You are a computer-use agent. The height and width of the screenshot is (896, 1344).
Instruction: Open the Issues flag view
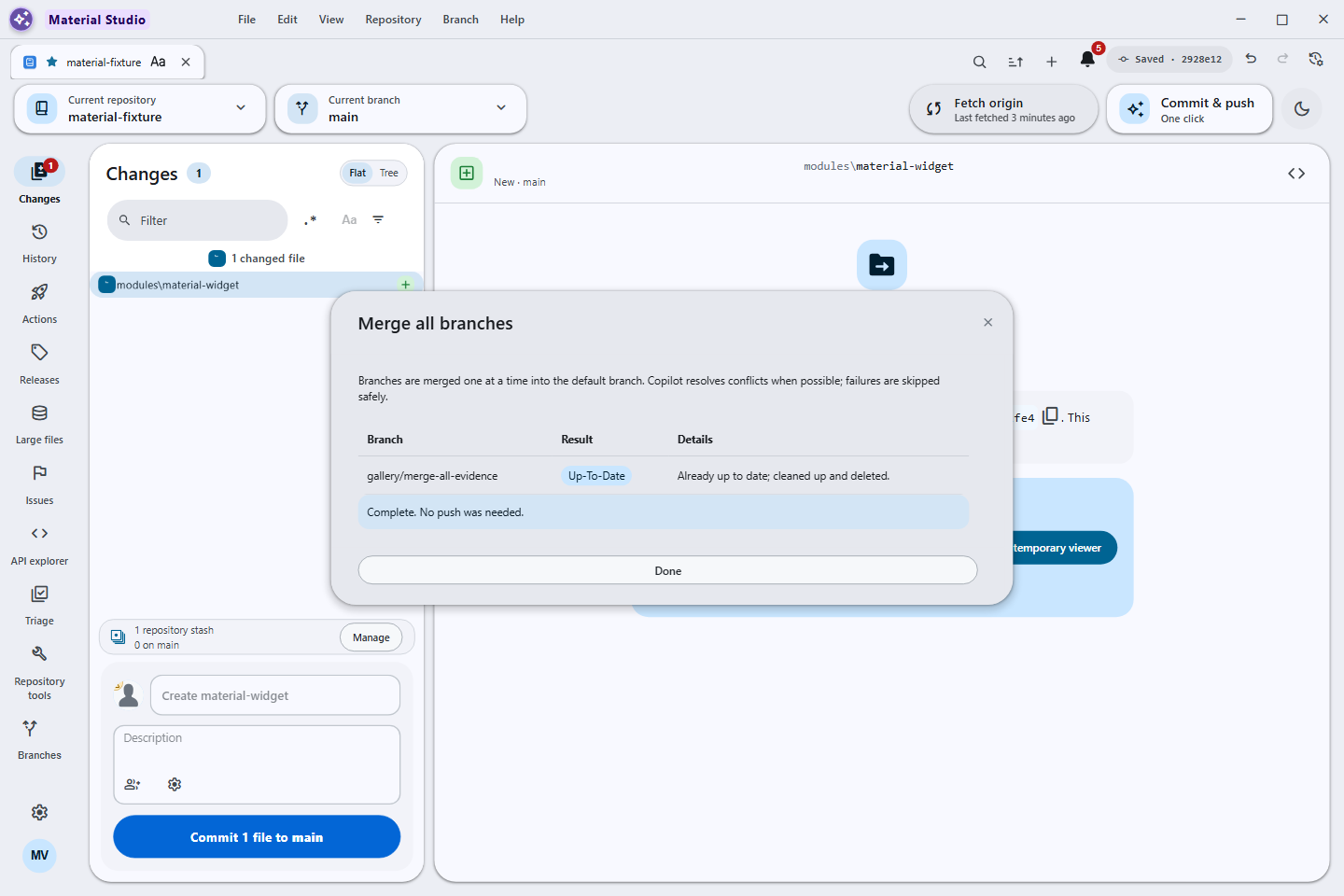coord(39,484)
